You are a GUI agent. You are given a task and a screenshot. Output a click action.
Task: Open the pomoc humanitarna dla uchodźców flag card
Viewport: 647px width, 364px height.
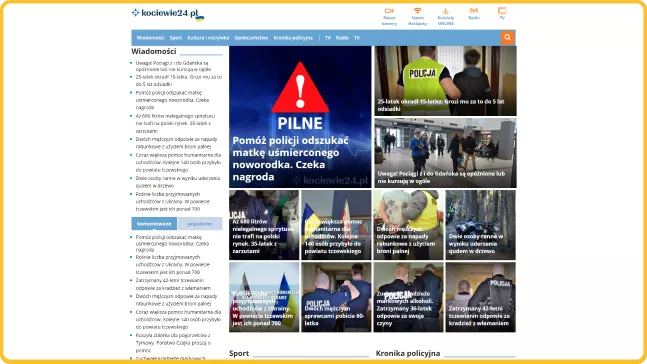[x=336, y=225]
